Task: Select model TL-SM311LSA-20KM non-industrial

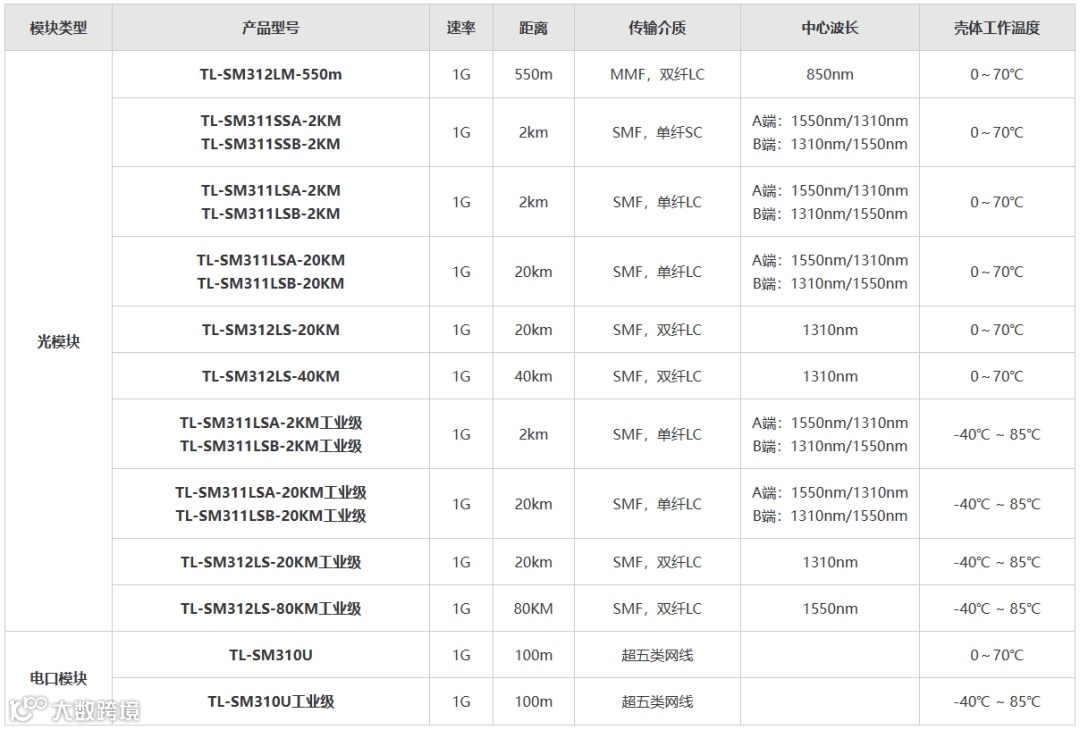Action: click(271, 260)
